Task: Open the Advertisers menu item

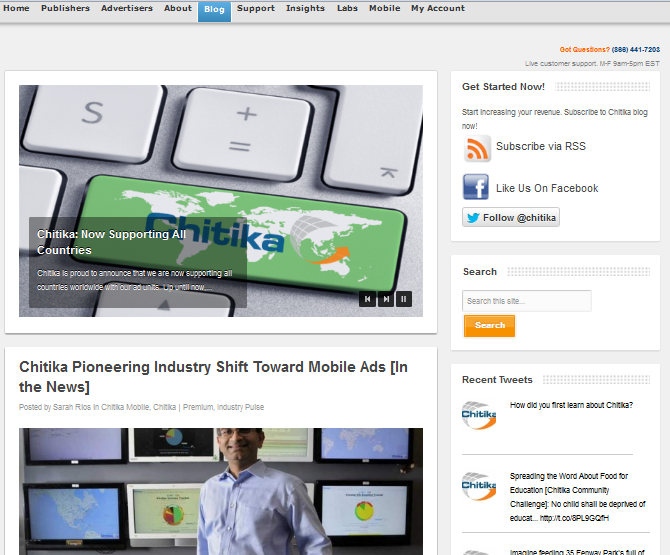Action: (x=127, y=9)
